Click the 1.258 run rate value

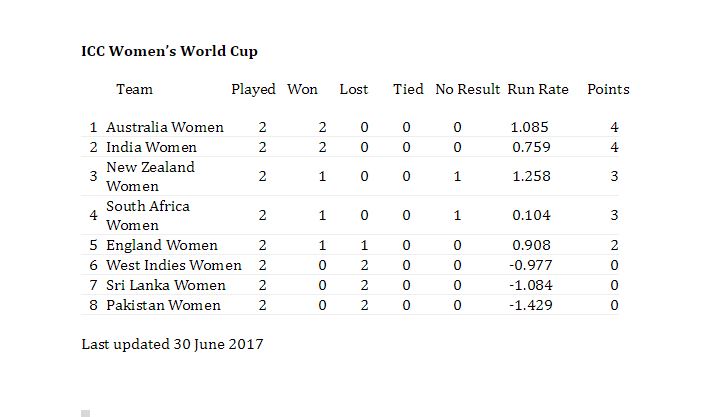point(531,176)
